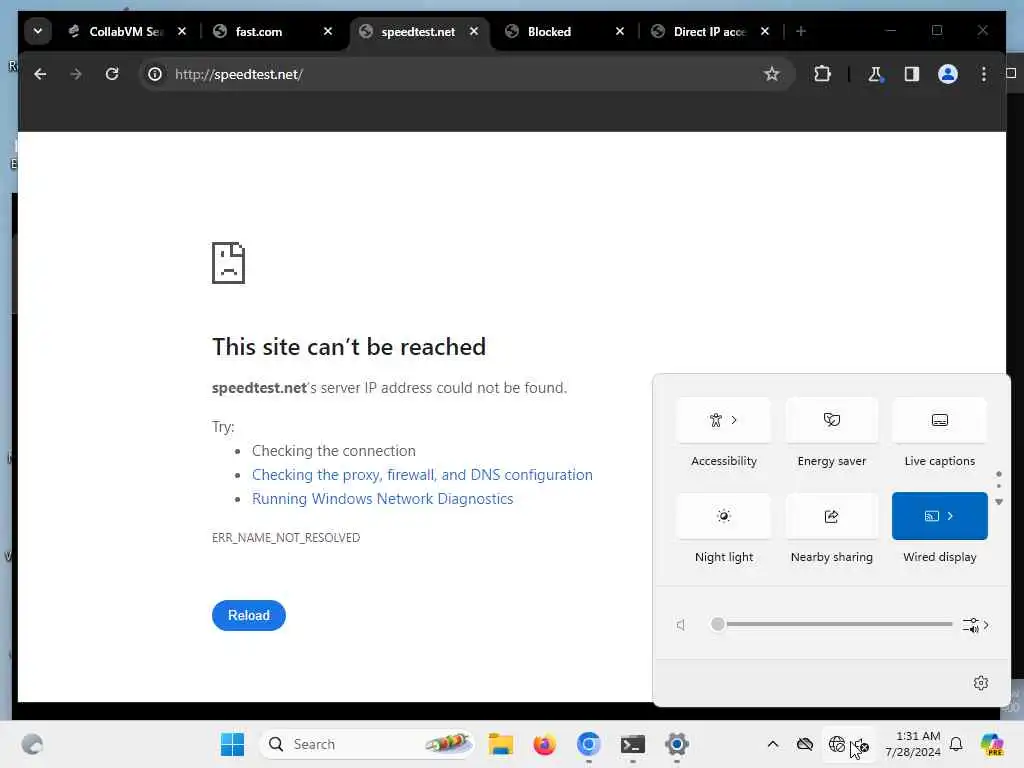Click the taskbar Search box

(x=367, y=744)
